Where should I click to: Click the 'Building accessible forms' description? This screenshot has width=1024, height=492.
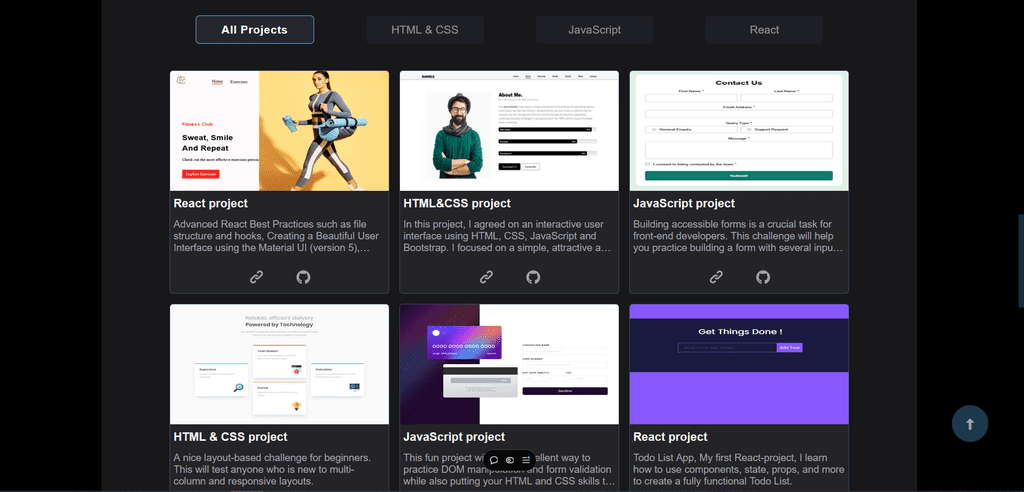pyautogui.click(x=738, y=236)
